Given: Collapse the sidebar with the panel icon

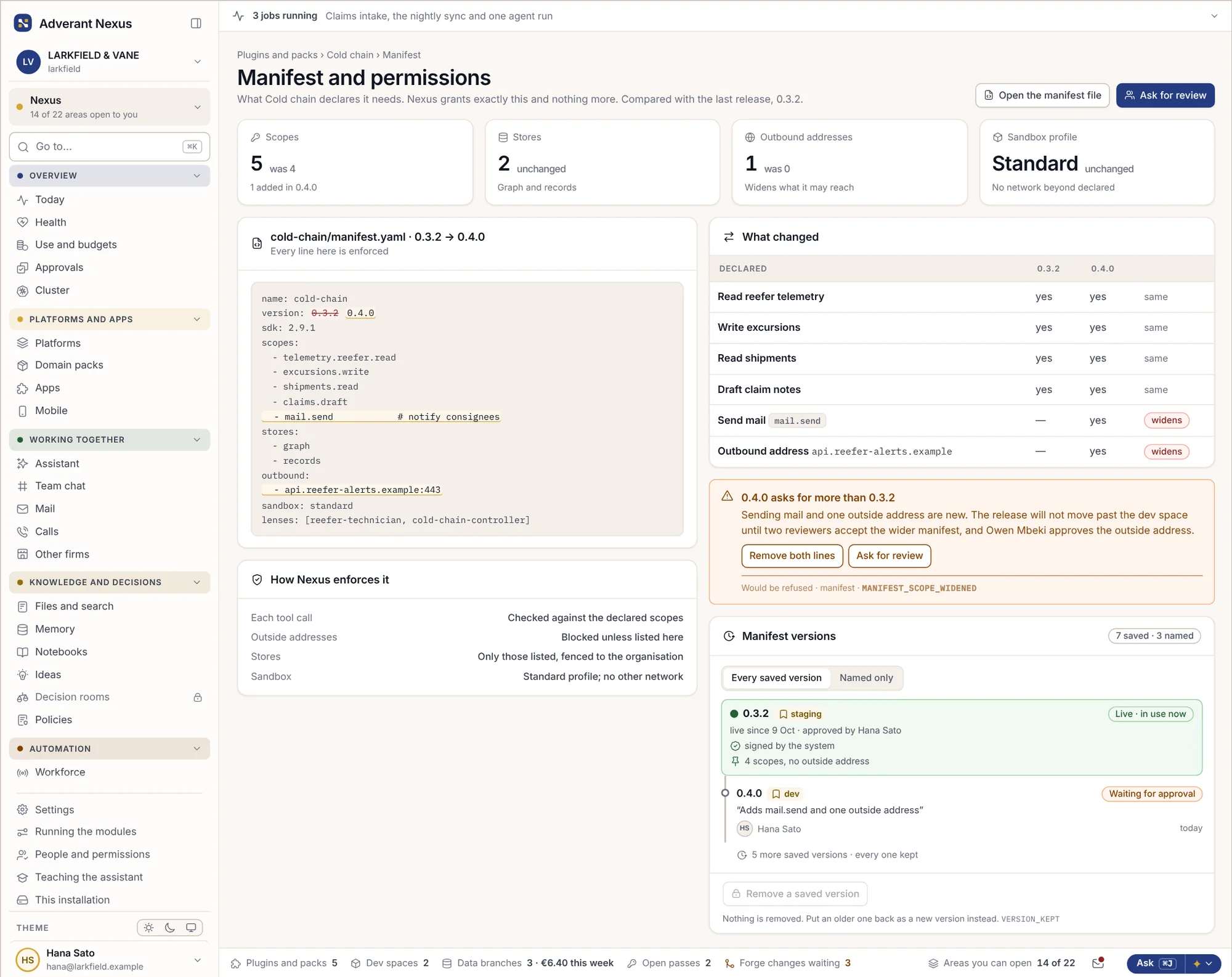Looking at the screenshot, I should click(196, 23).
